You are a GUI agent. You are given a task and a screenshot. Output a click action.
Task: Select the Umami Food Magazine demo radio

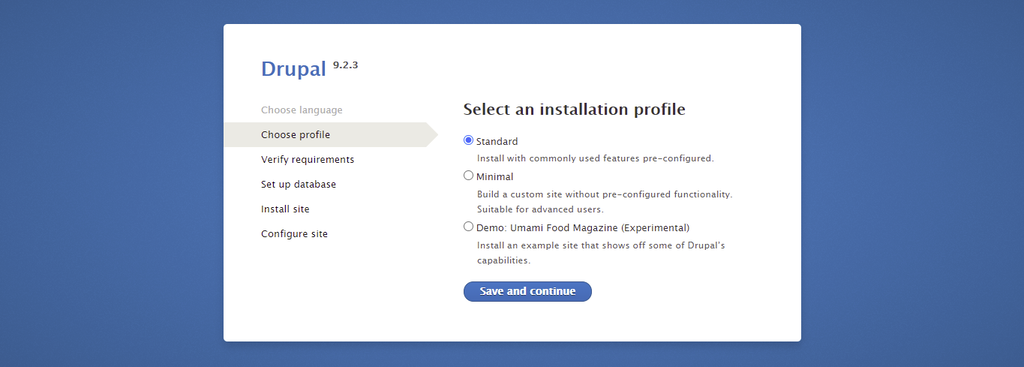tap(468, 227)
